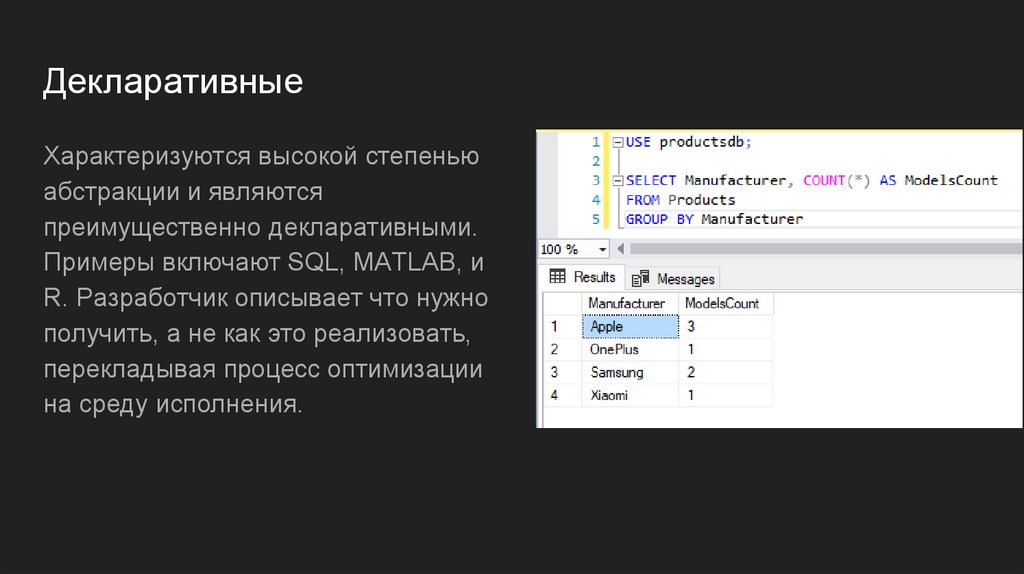The height and width of the screenshot is (574, 1024).
Task: Select the OnePlus cell
Action: [630, 349]
